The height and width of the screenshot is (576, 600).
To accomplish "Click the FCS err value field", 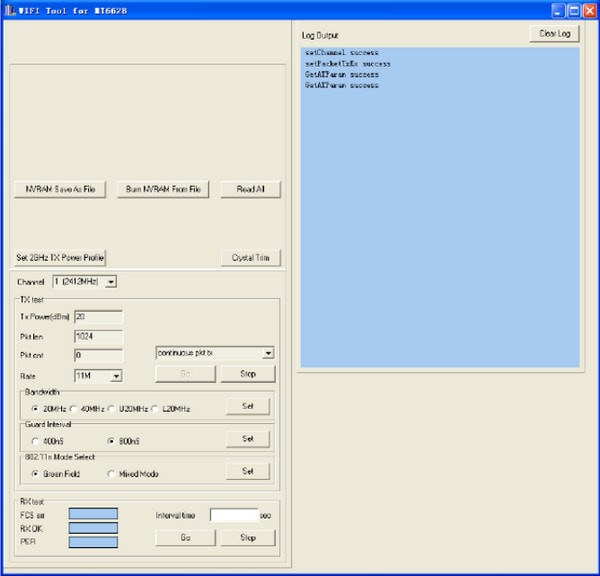I will 93,514.
